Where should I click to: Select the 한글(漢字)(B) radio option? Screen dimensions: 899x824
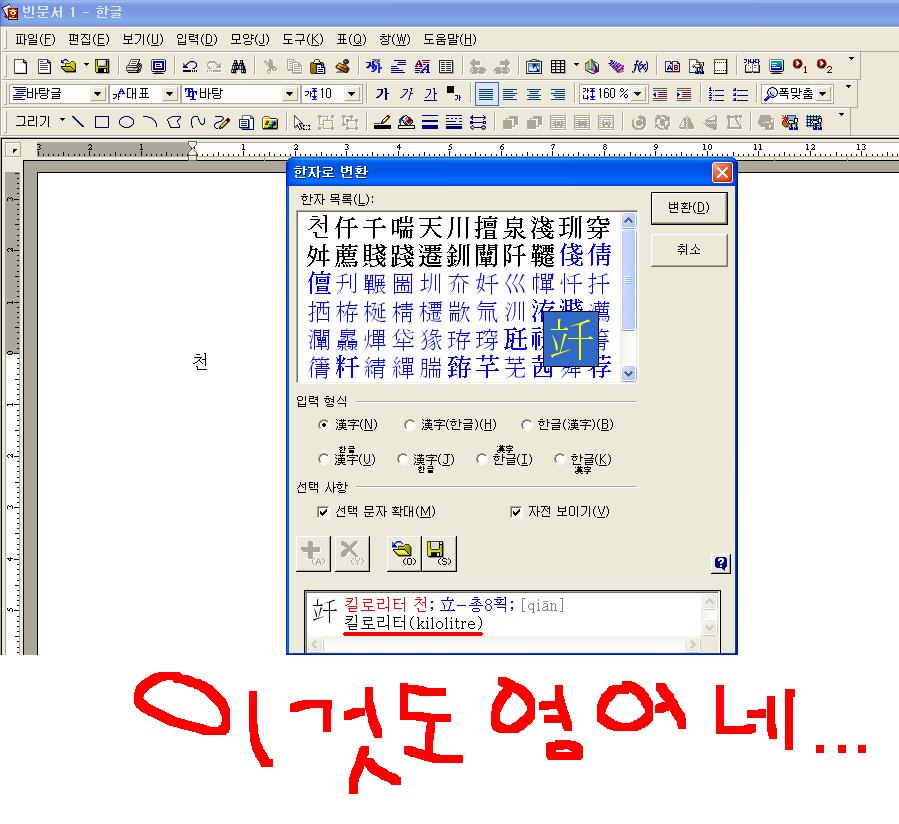(x=523, y=425)
